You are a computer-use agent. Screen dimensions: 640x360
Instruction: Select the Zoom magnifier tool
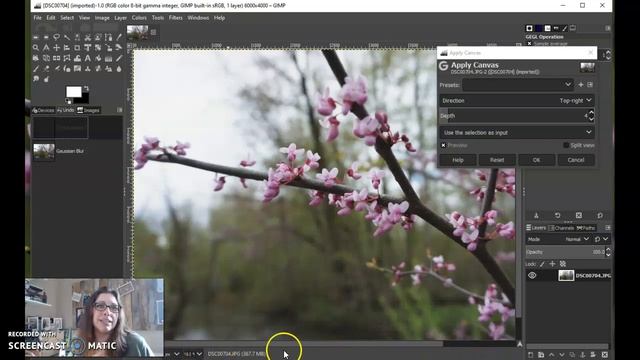coord(36,48)
